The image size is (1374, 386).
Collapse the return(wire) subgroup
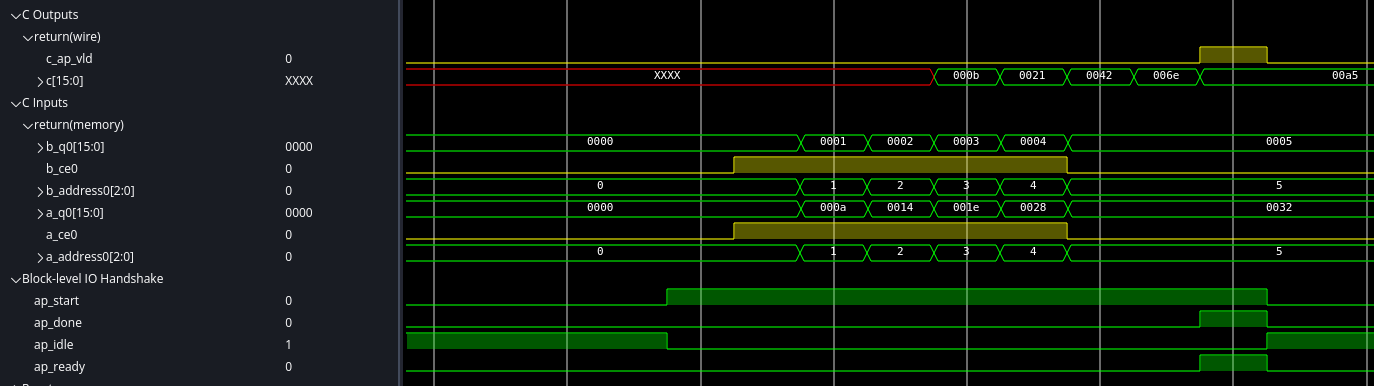27,37
